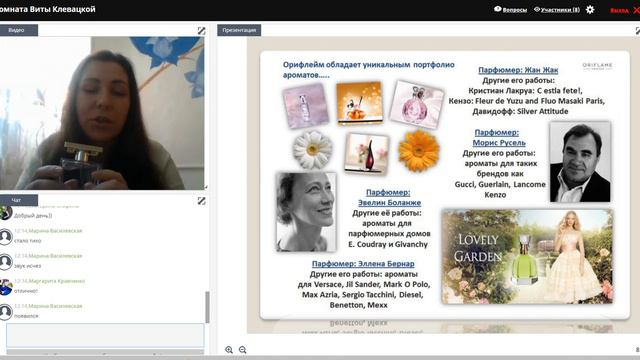Click the room title 'Комната Виты Клевацкой'
The image size is (640, 360).
tap(48, 9)
